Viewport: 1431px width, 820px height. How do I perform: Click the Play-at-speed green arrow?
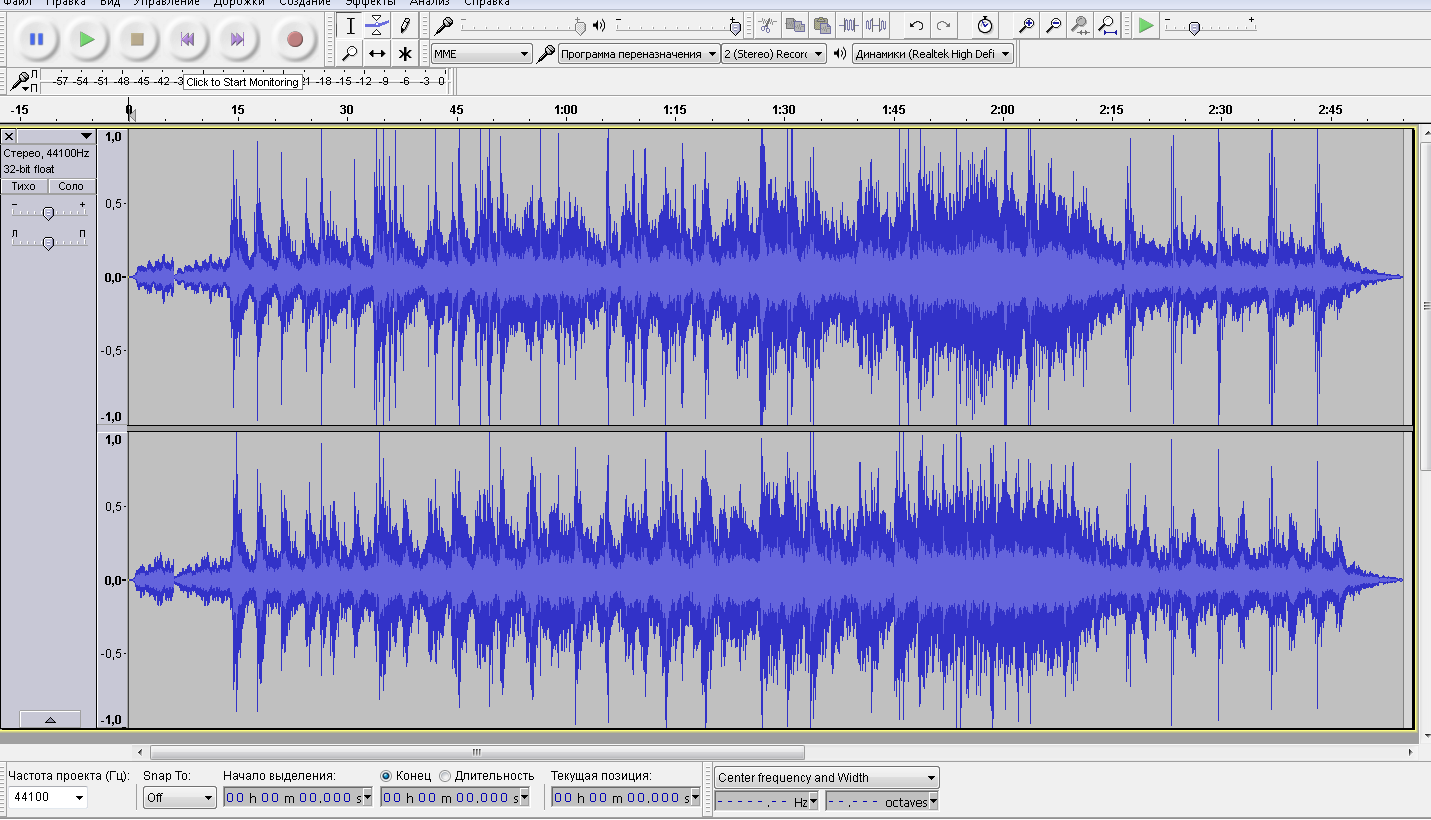[x=1146, y=25]
